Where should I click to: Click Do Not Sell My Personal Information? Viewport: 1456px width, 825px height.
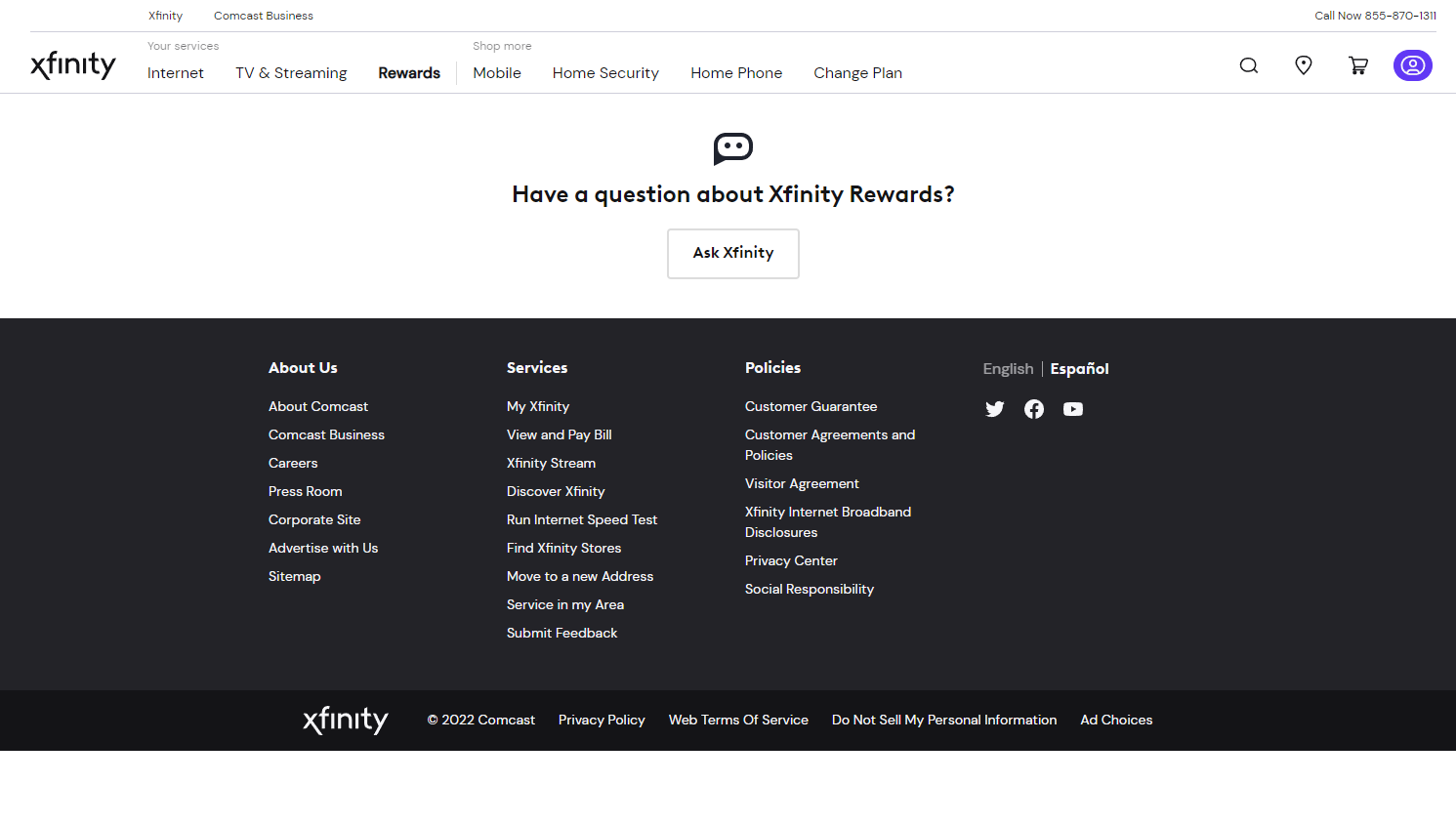pyautogui.click(x=944, y=721)
